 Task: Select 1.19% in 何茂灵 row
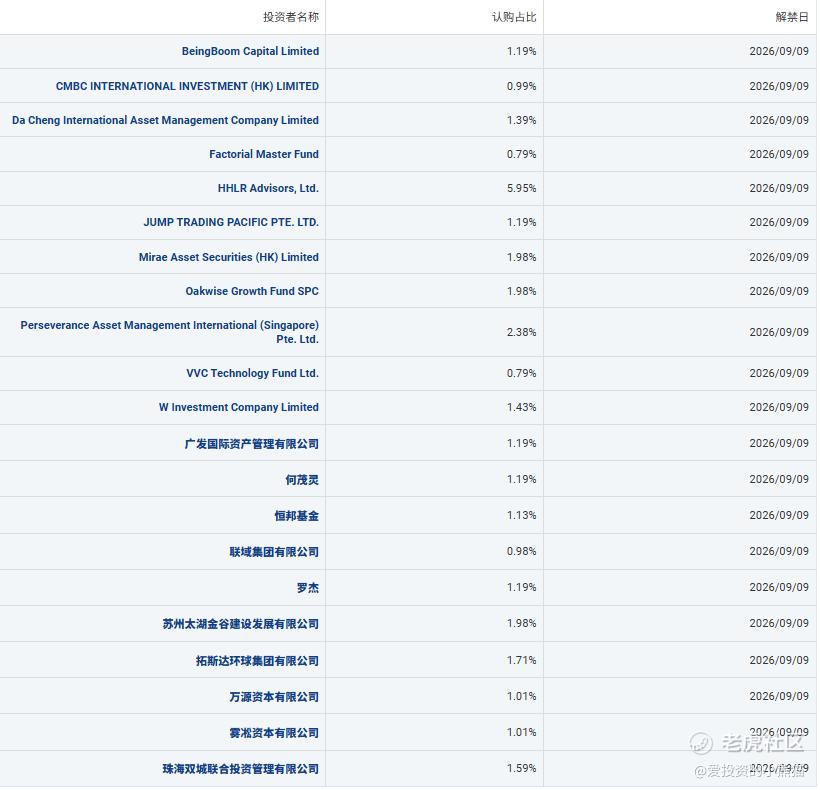click(521, 479)
